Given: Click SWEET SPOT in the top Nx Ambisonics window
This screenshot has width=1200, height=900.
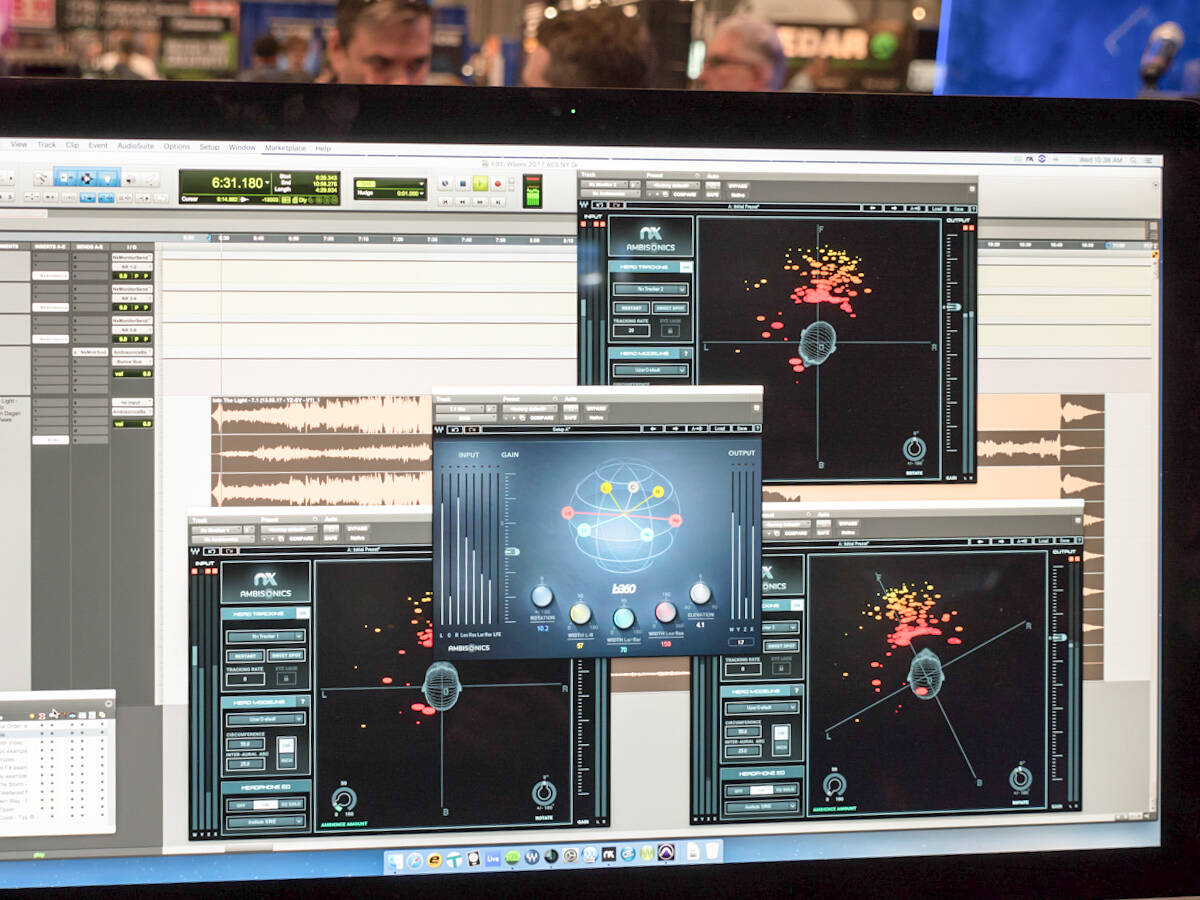Looking at the screenshot, I should coord(671,308).
